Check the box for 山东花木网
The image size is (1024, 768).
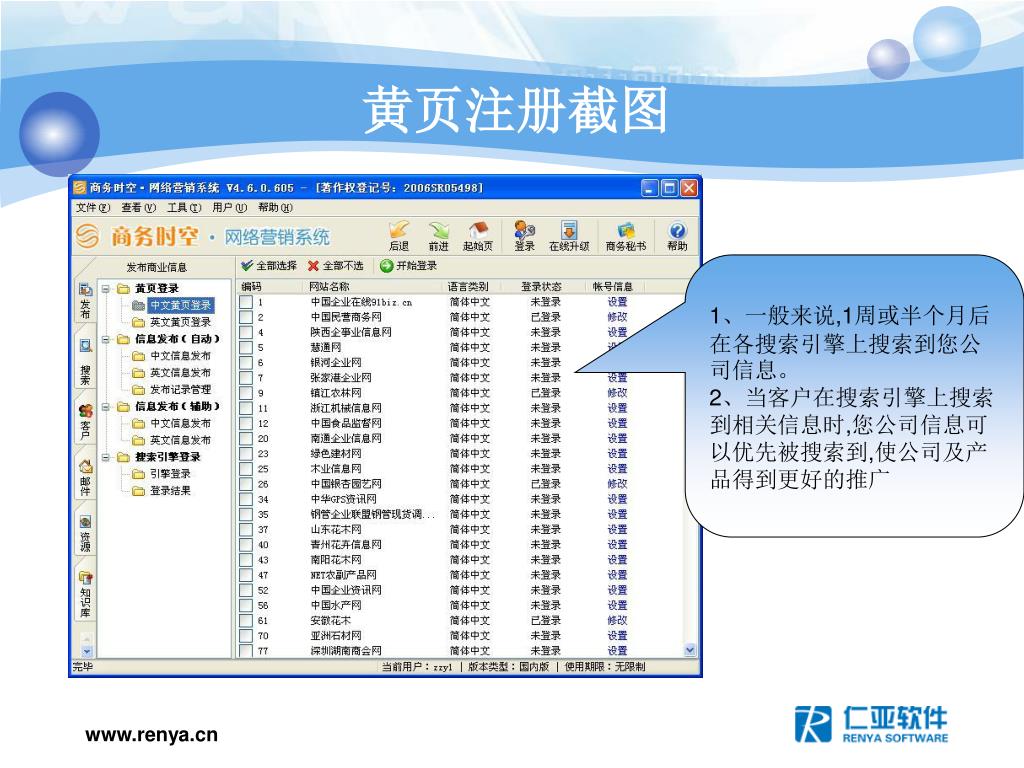[x=246, y=529]
